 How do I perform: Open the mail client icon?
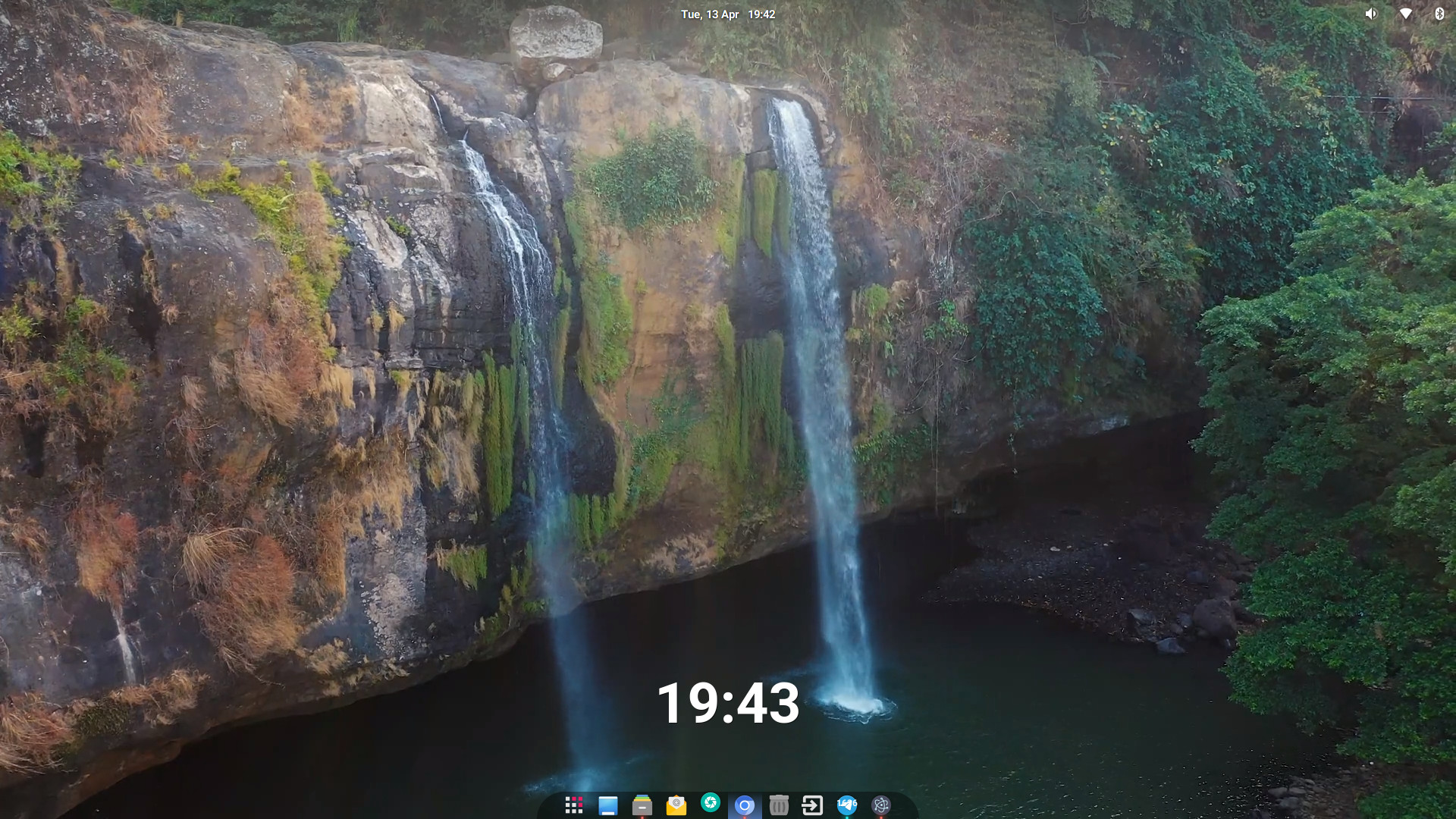(x=676, y=805)
